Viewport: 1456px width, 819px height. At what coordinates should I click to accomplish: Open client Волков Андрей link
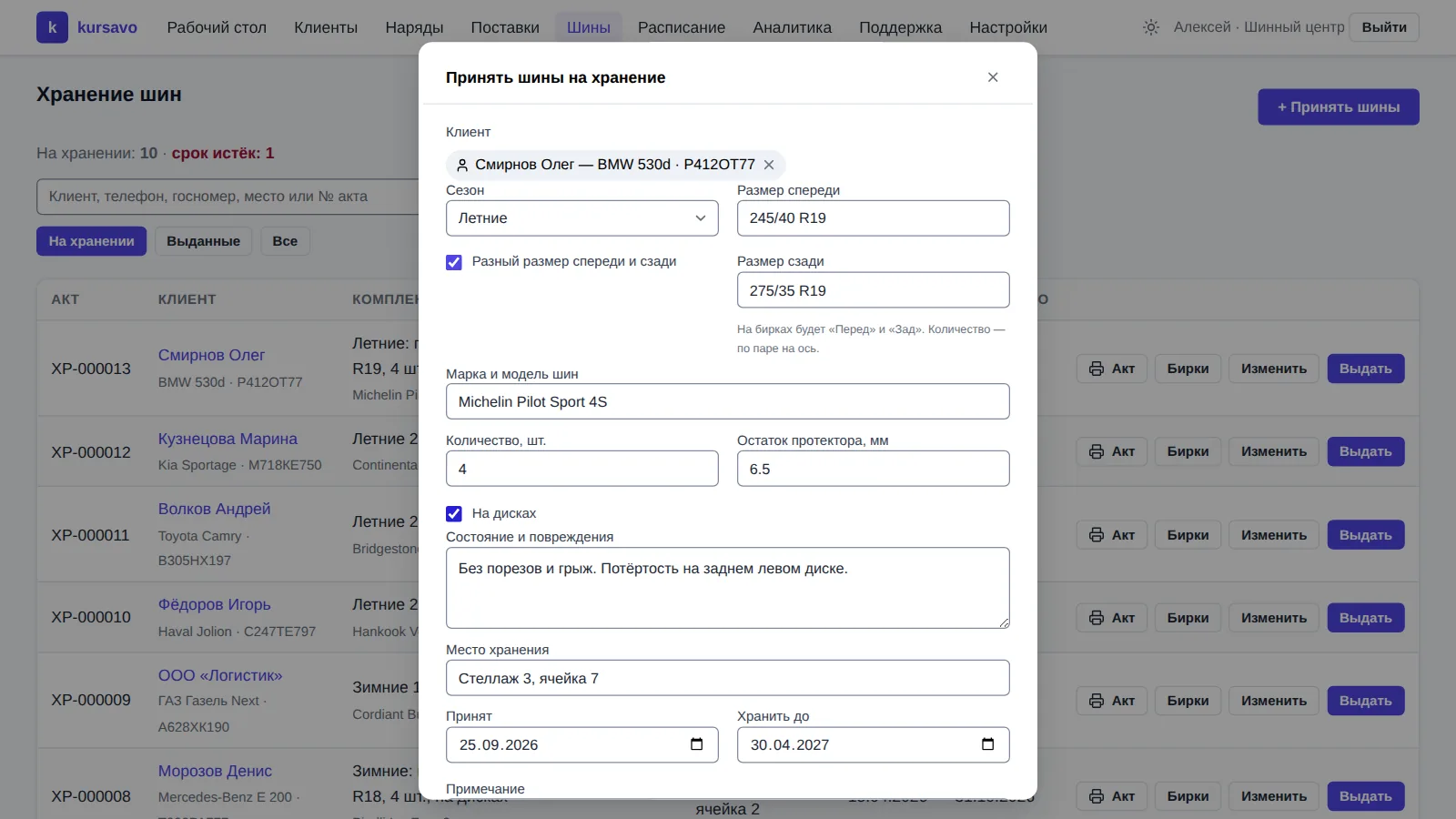[214, 509]
